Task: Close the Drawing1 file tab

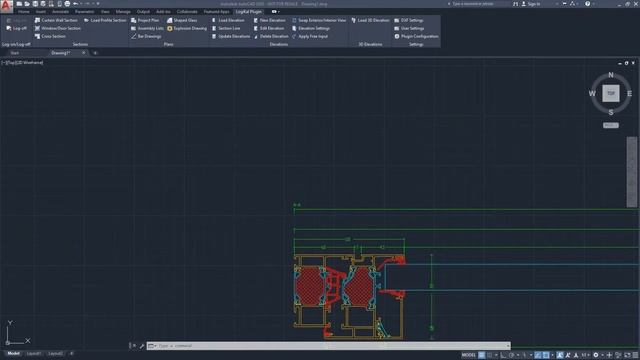Action: coord(84,53)
